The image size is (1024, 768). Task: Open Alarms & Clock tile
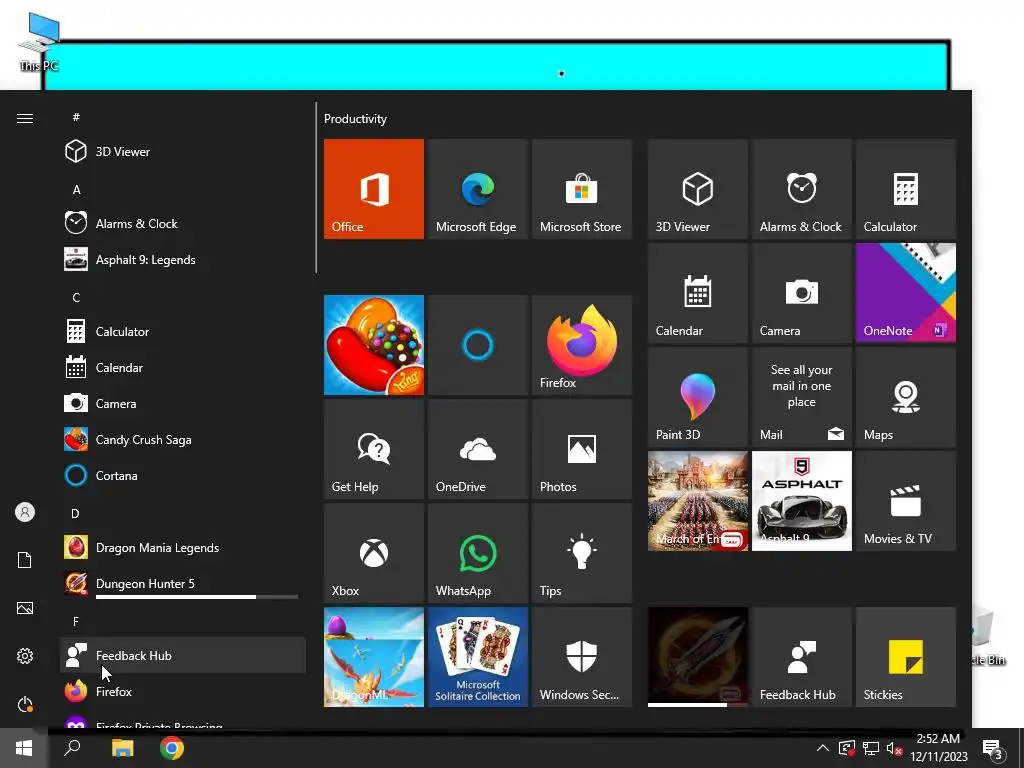click(x=801, y=189)
